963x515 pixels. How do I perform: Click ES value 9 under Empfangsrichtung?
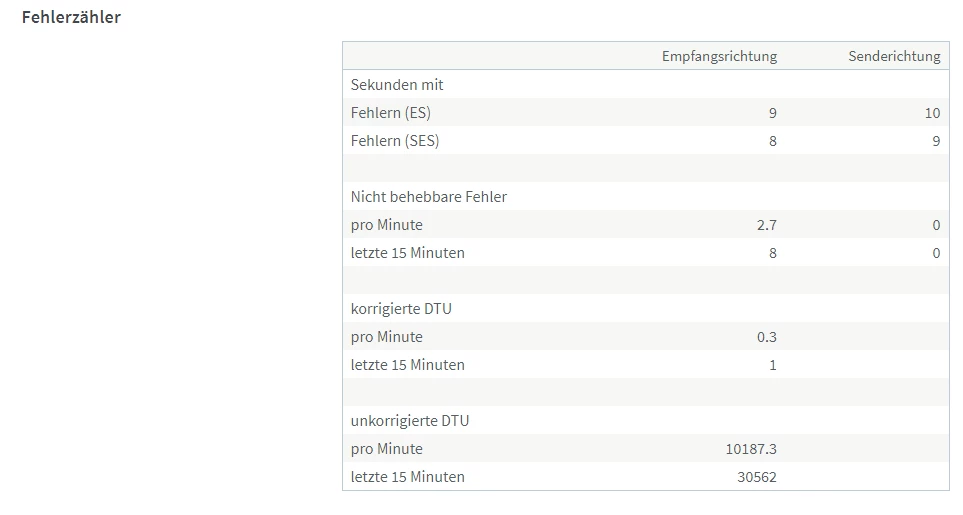coord(772,113)
